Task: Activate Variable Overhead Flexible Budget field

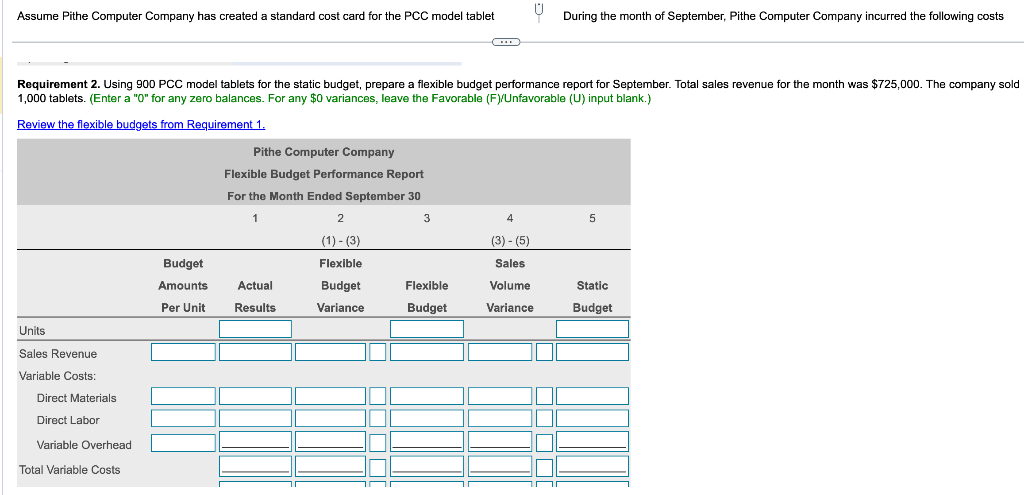Action: click(427, 441)
